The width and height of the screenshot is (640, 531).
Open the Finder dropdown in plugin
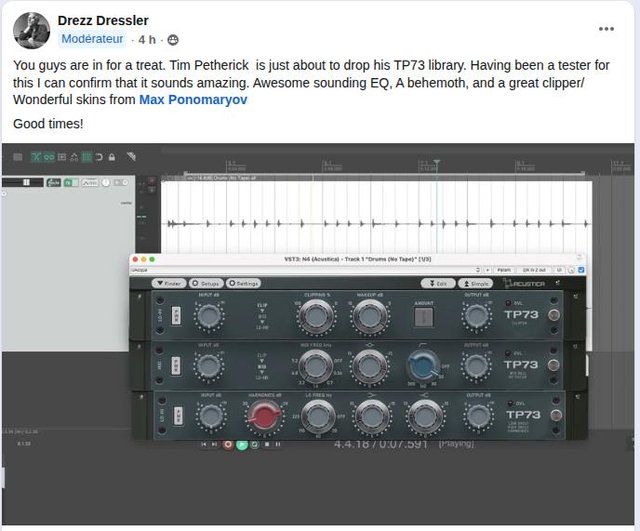coord(169,283)
